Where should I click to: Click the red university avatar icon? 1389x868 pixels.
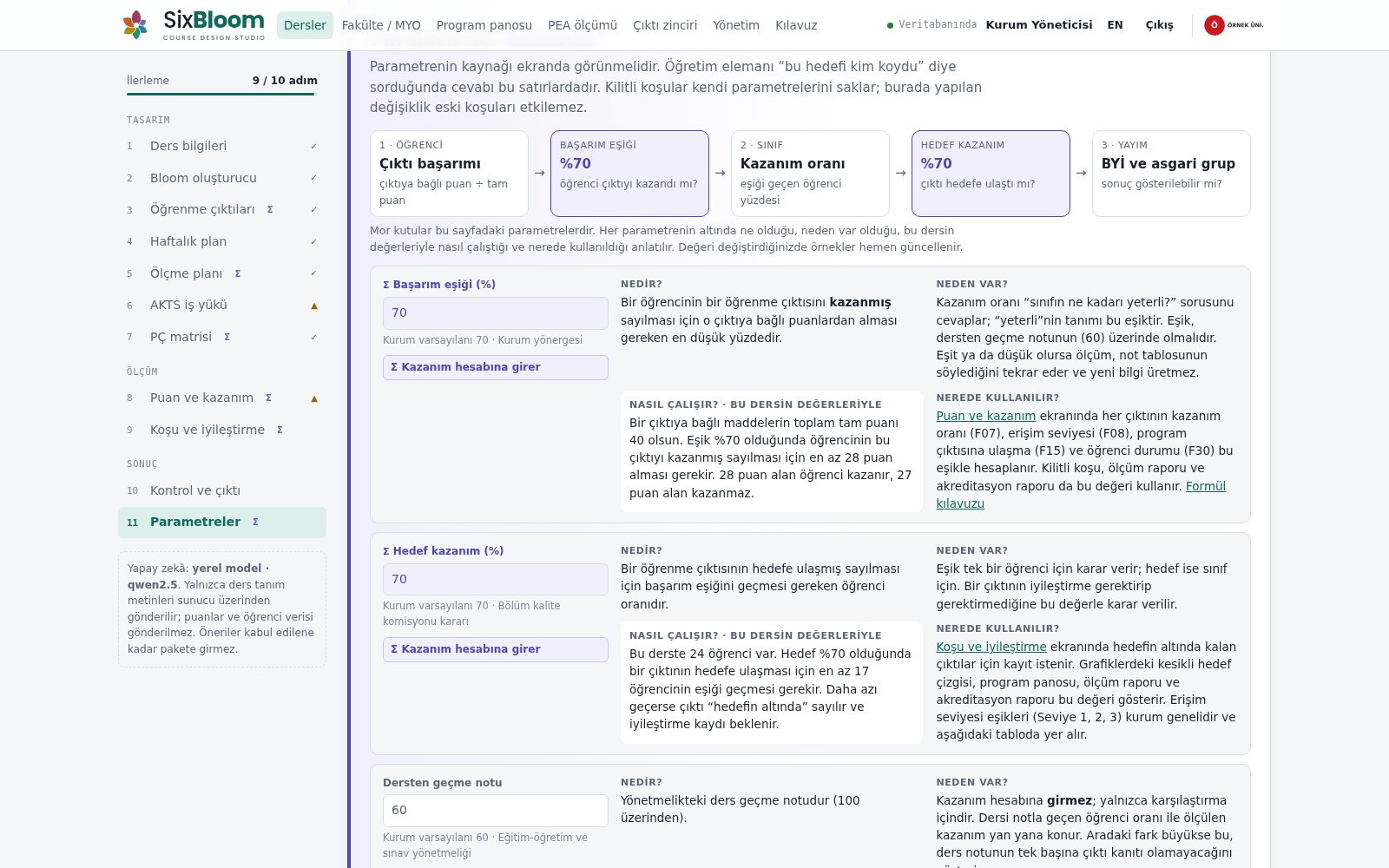1214,25
